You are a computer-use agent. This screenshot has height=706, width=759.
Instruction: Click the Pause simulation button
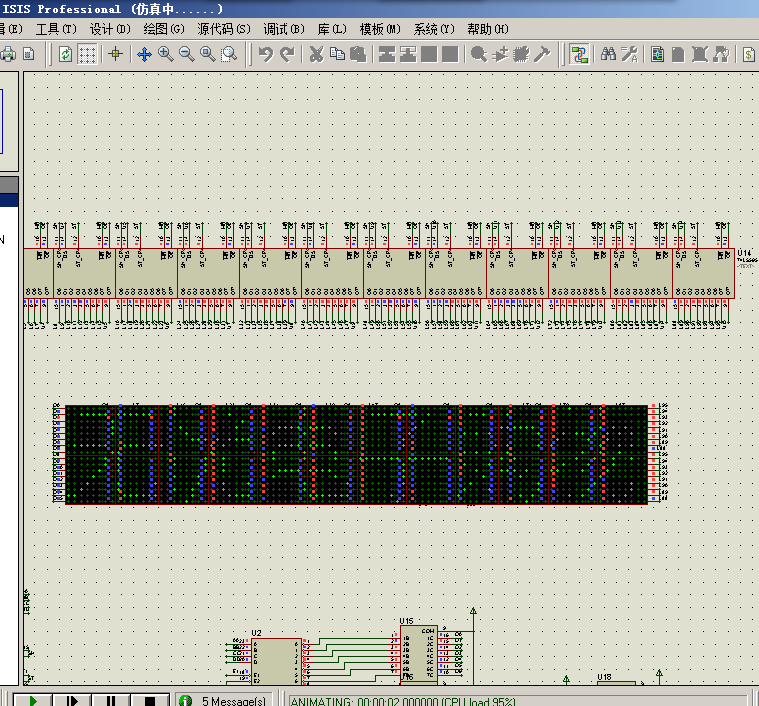pos(111,700)
